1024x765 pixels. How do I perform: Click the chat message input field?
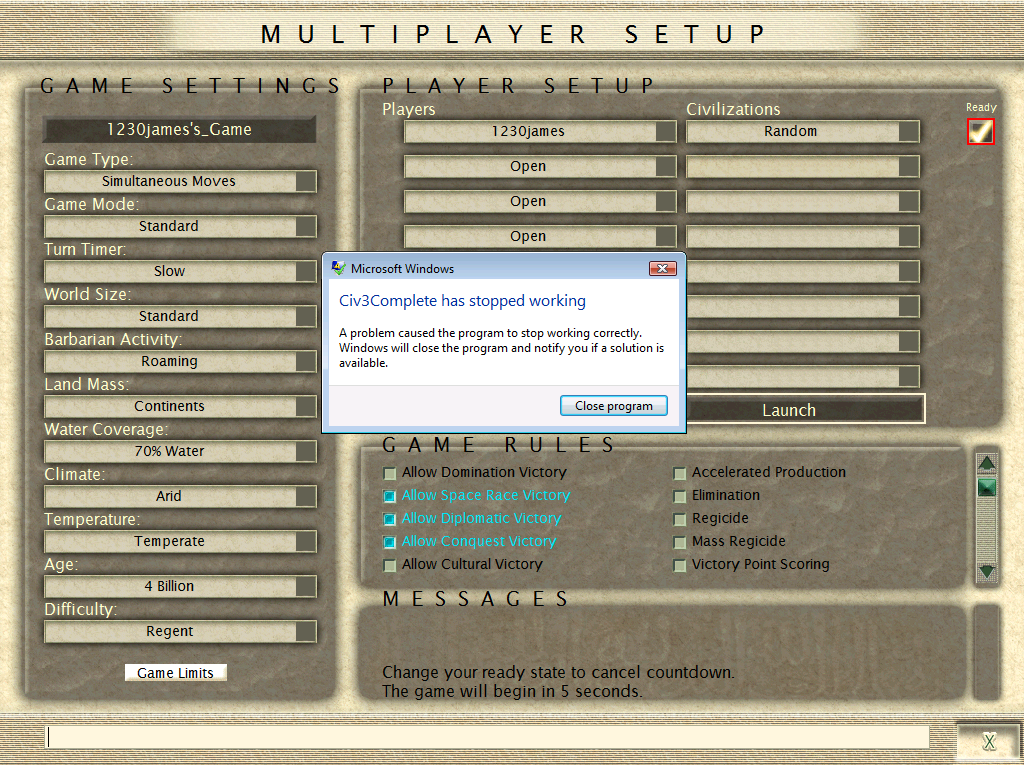pyautogui.click(x=488, y=737)
